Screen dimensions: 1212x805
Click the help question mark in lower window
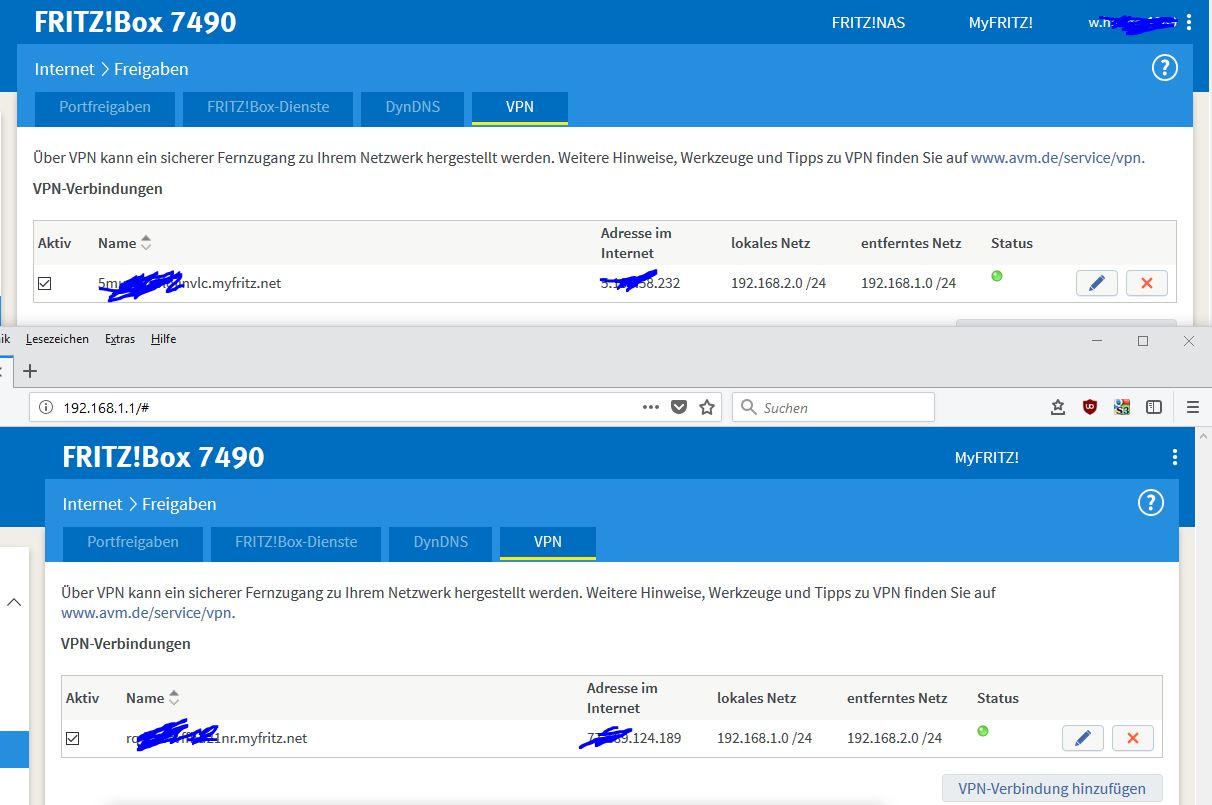pos(1151,503)
